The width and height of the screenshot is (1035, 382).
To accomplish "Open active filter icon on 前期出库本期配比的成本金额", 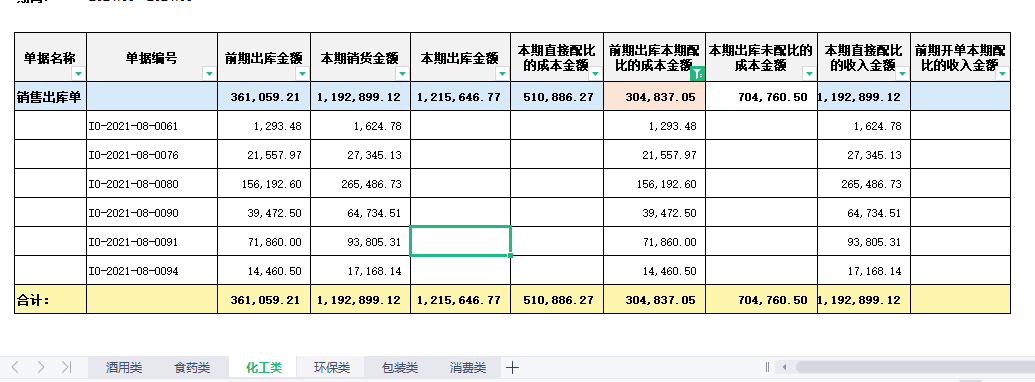I will click(698, 74).
